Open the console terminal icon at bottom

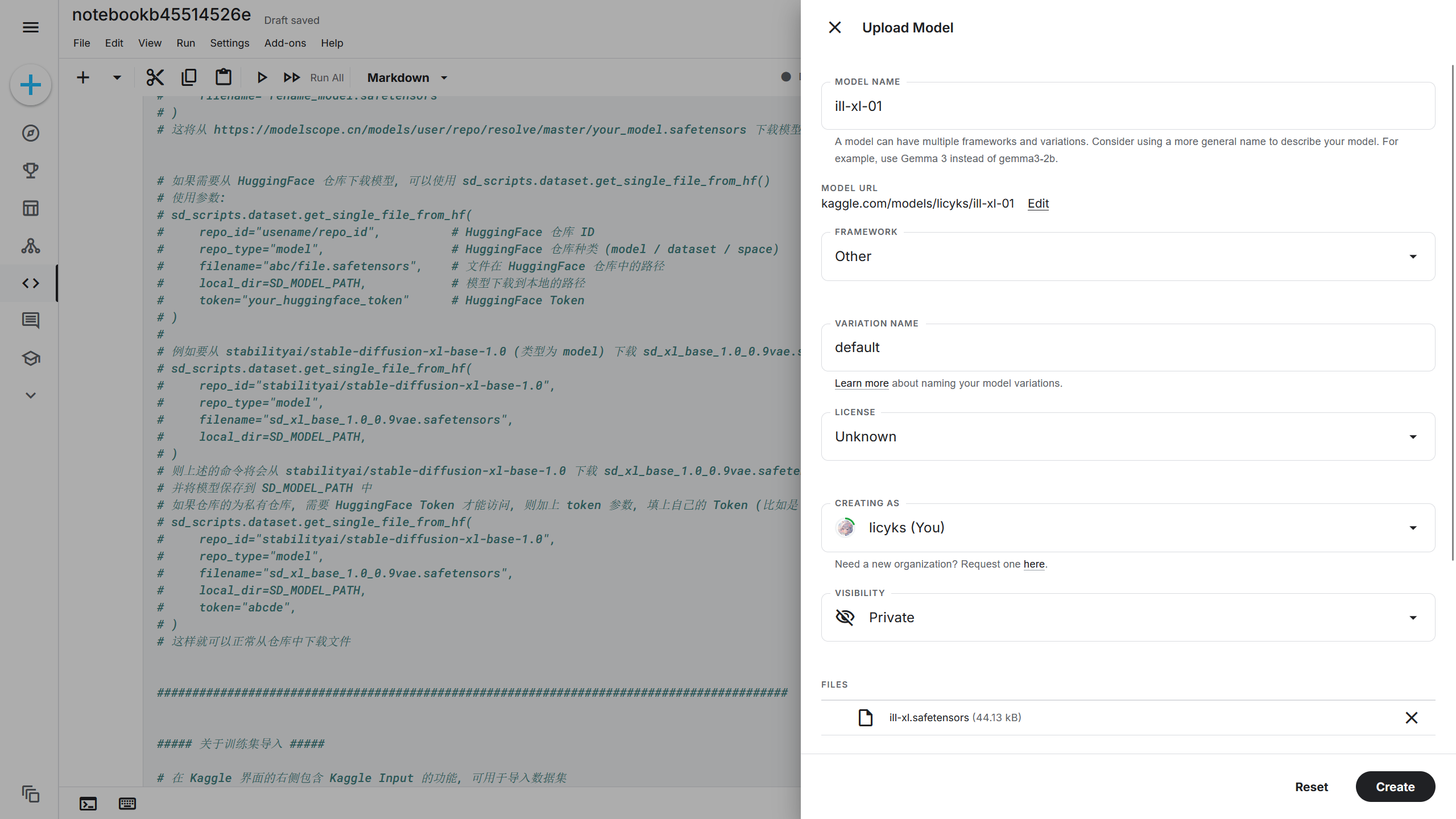[88, 804]
